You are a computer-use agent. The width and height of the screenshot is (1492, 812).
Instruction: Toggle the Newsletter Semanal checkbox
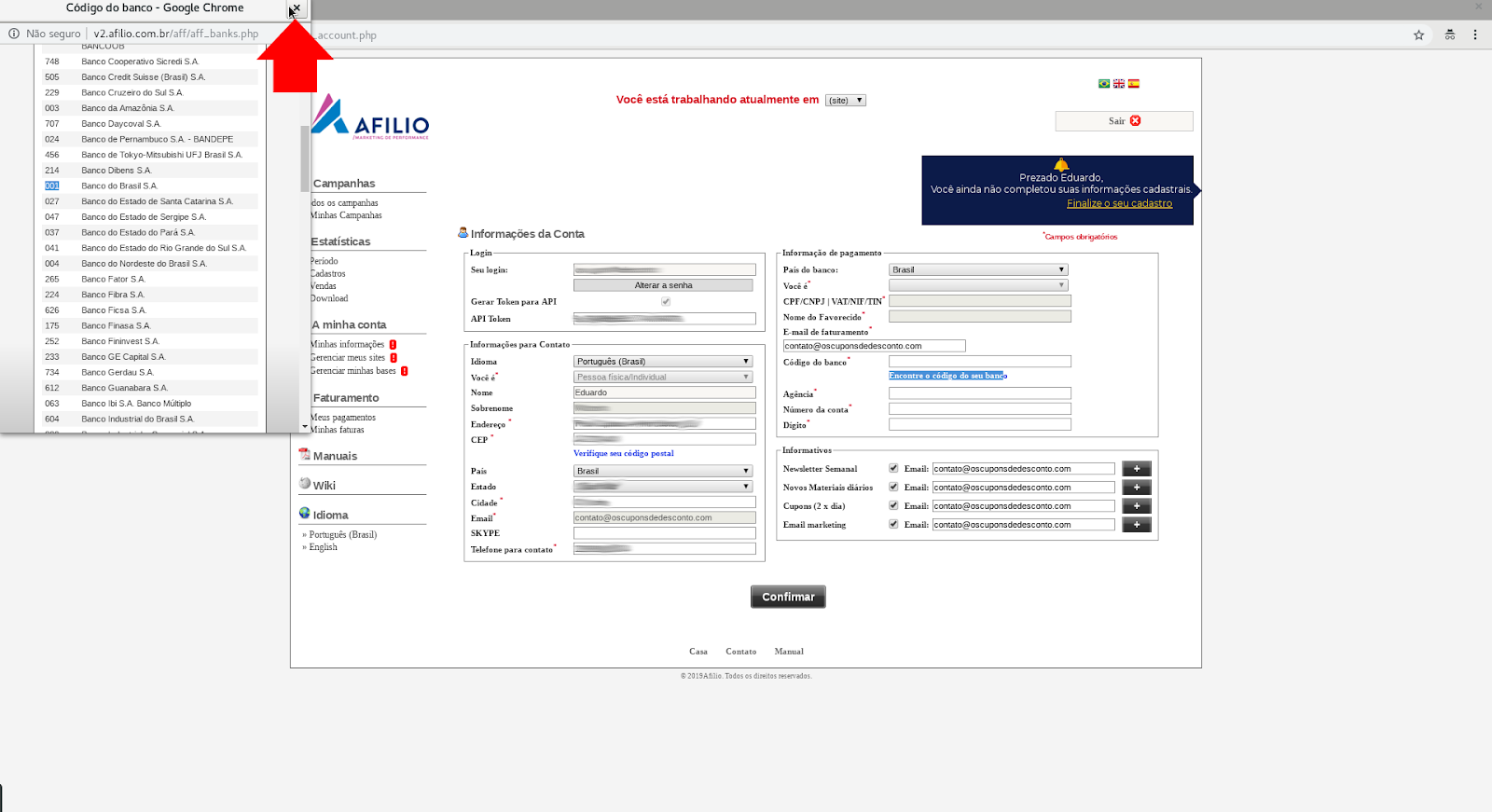pos(893,468)
